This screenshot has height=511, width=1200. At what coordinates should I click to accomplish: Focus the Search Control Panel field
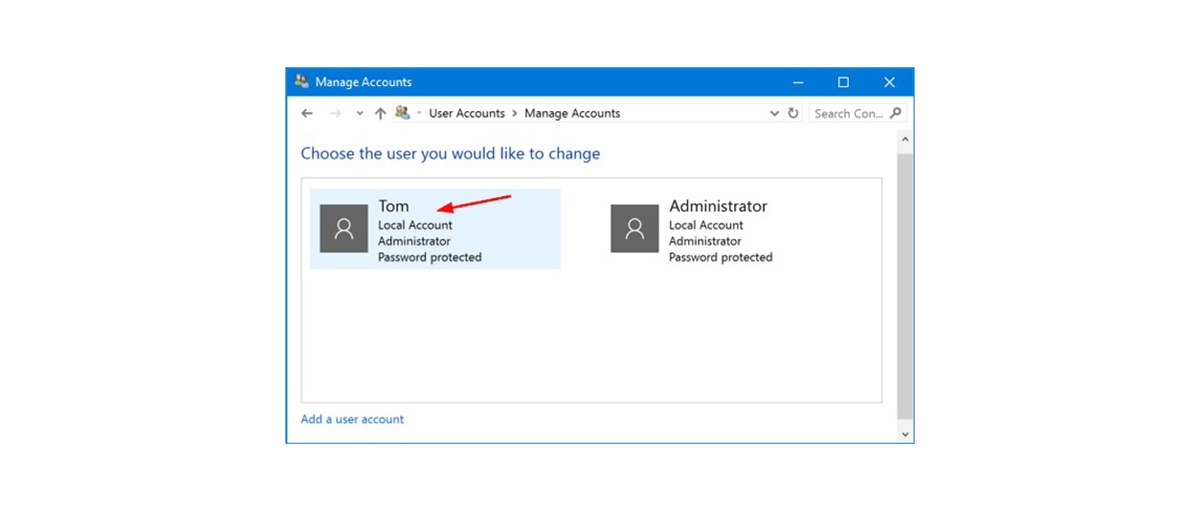pyautogui.click(x=857, y=114)
